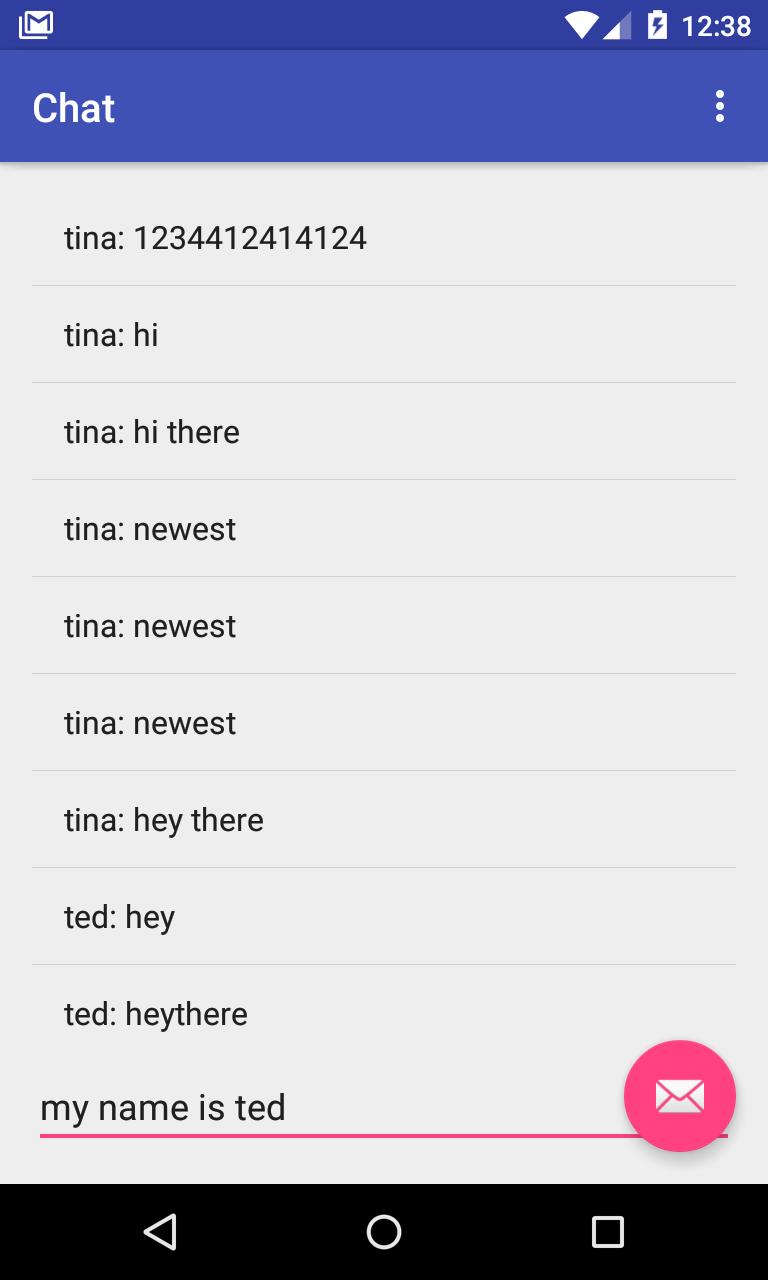Open recent apps square button
The width and height of the screenshot is (768, 1280).
coord(608,1232)
